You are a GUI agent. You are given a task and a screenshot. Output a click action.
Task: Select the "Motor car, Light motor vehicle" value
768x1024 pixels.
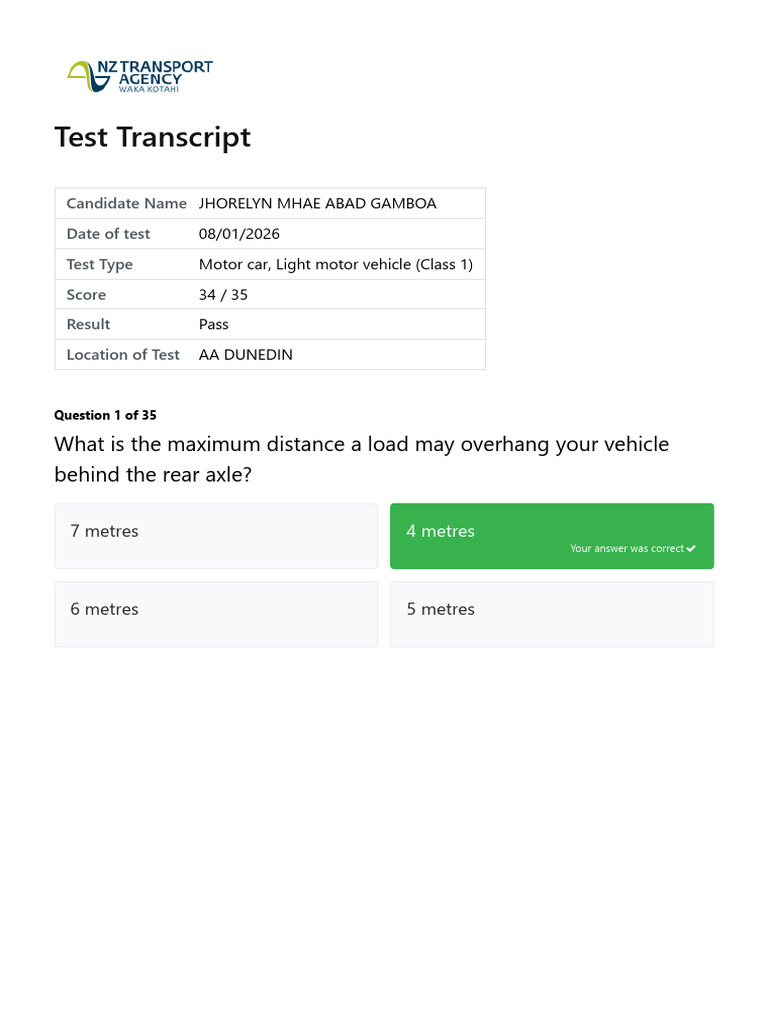point(335,264)
